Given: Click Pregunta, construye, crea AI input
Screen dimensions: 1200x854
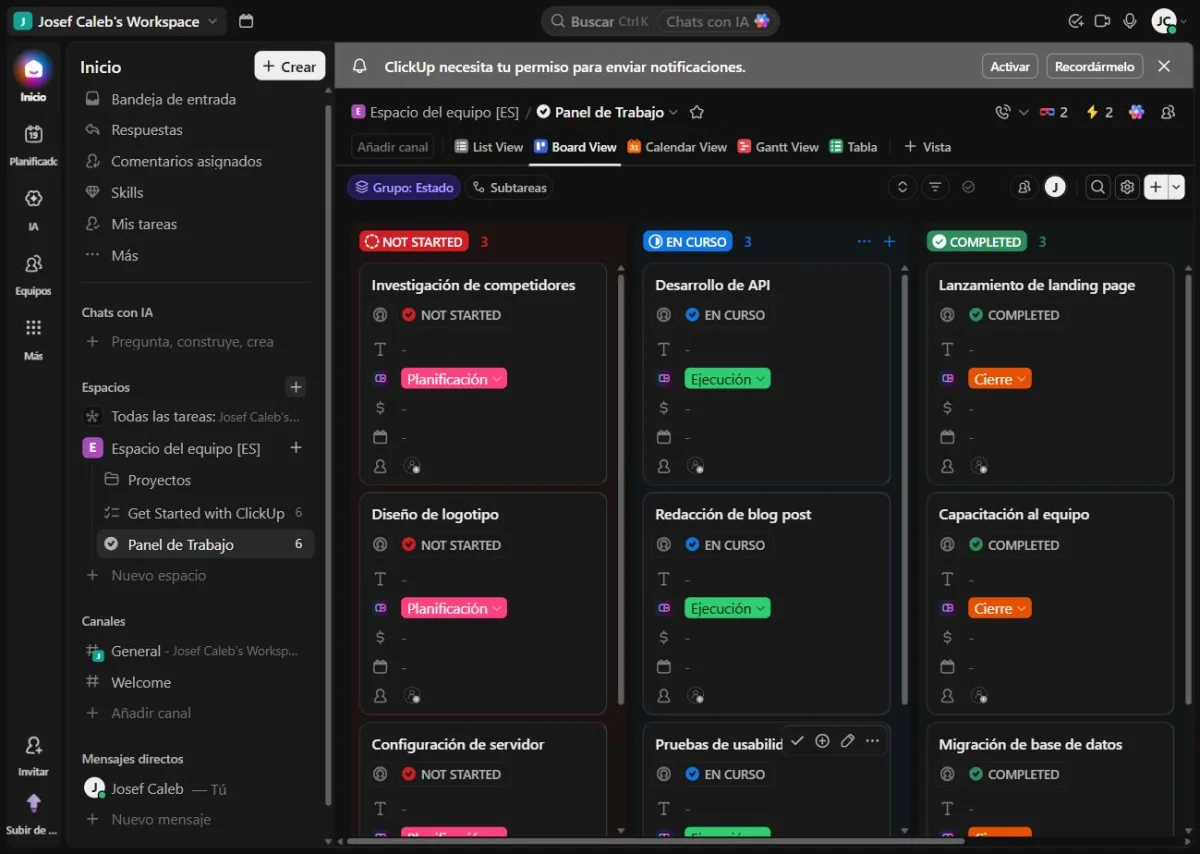Looking at the screenshot, I should (x=192, y=341).
